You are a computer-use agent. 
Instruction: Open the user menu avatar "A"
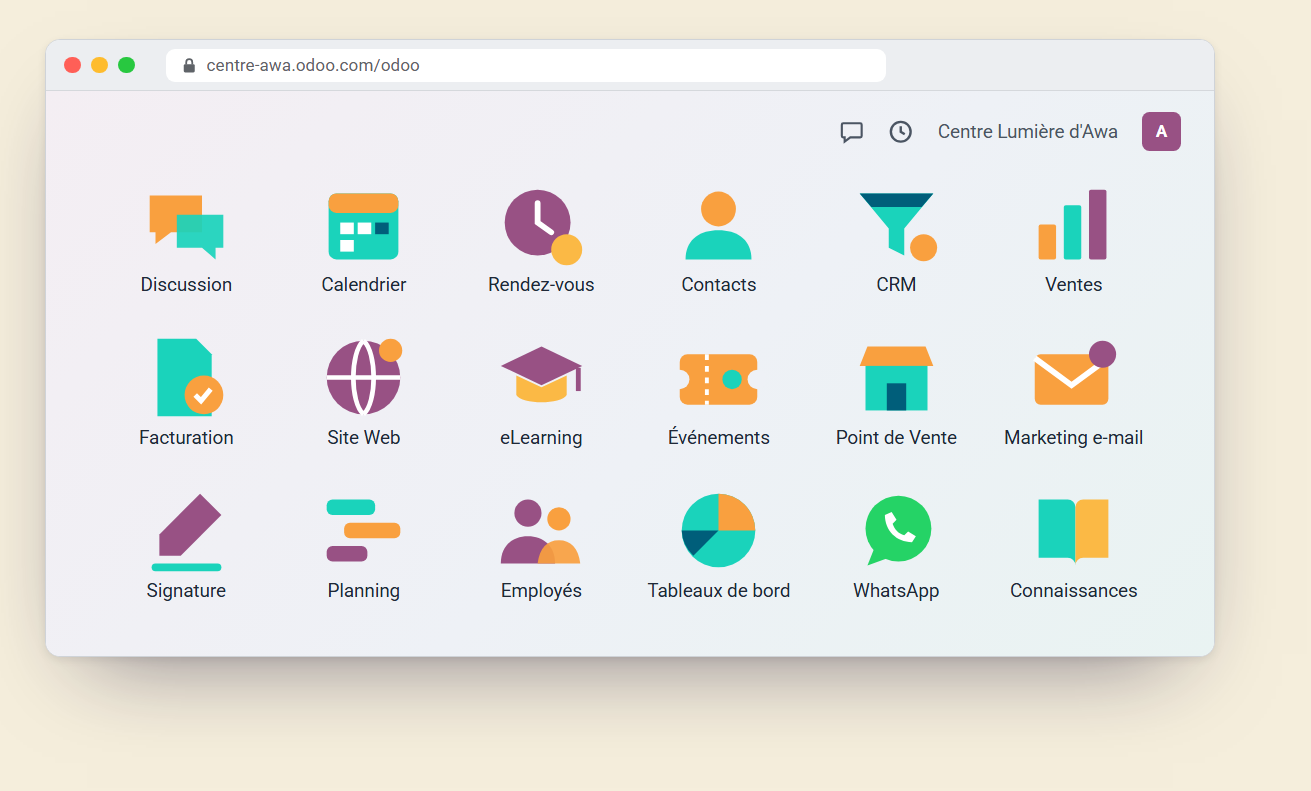coord(1161,132)
